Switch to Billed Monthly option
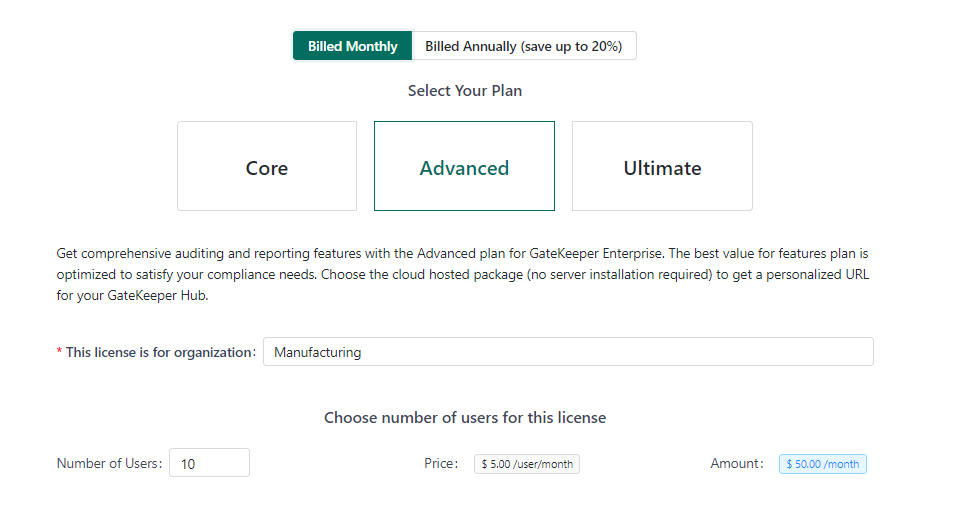 coord(352,46)
